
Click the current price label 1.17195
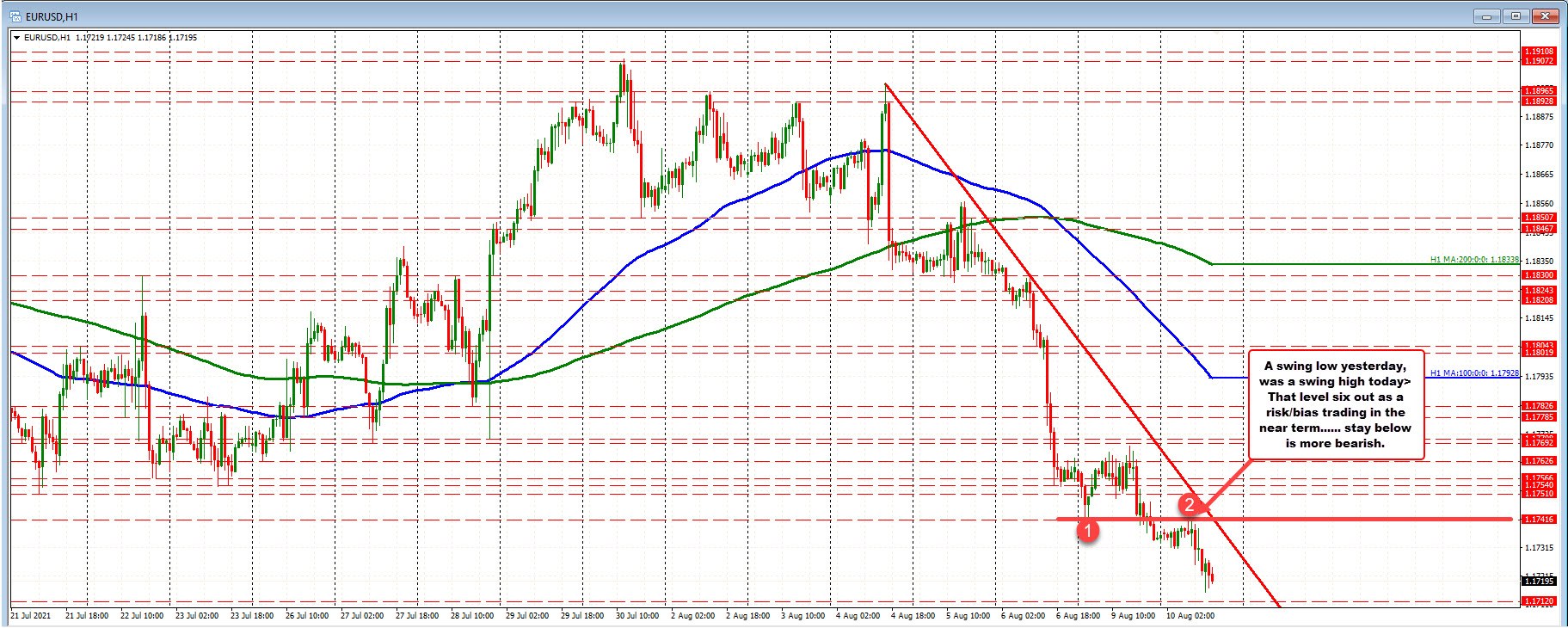1539,582
